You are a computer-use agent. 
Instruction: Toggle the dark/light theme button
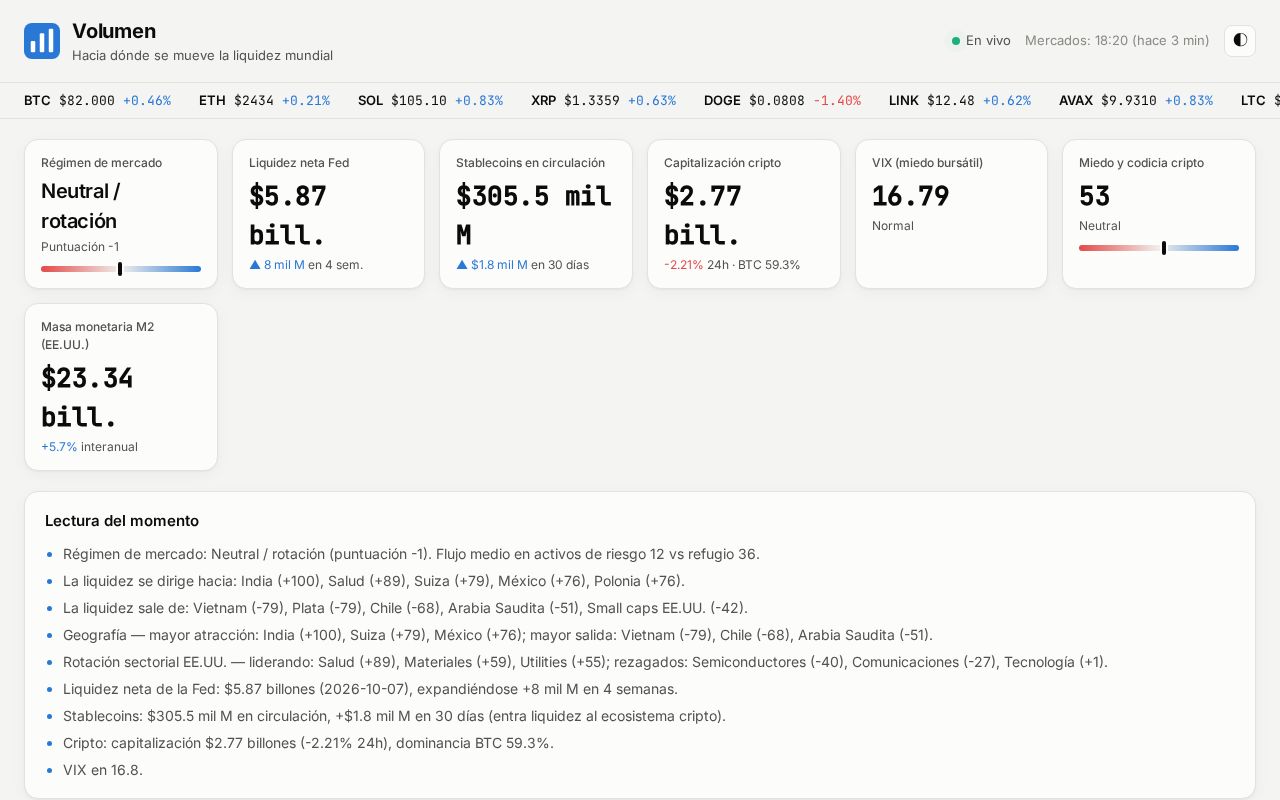pyautogui.click(x=1240, y=41)
